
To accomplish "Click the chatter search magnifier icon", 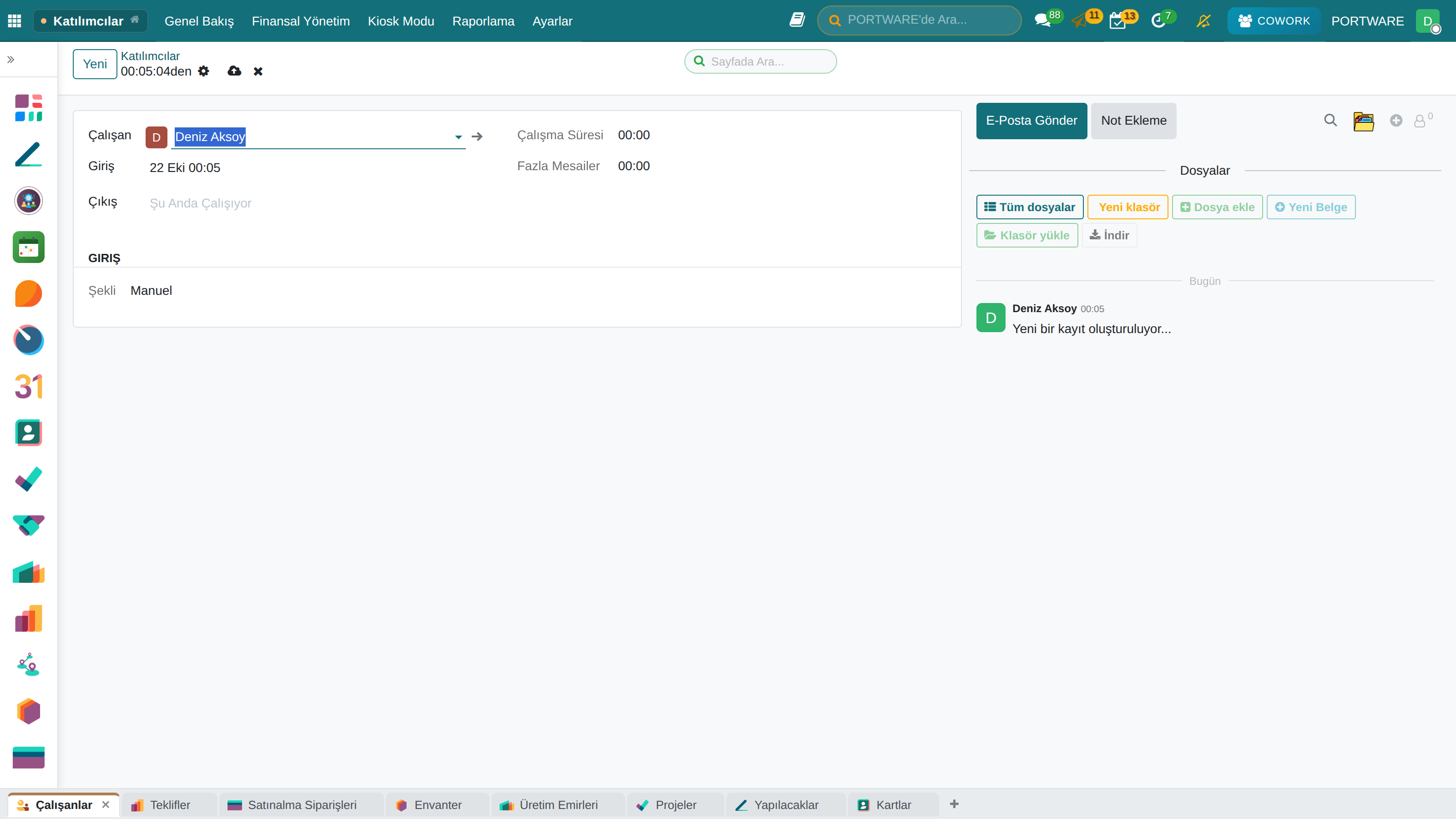I will click(x=1330, y=121).
